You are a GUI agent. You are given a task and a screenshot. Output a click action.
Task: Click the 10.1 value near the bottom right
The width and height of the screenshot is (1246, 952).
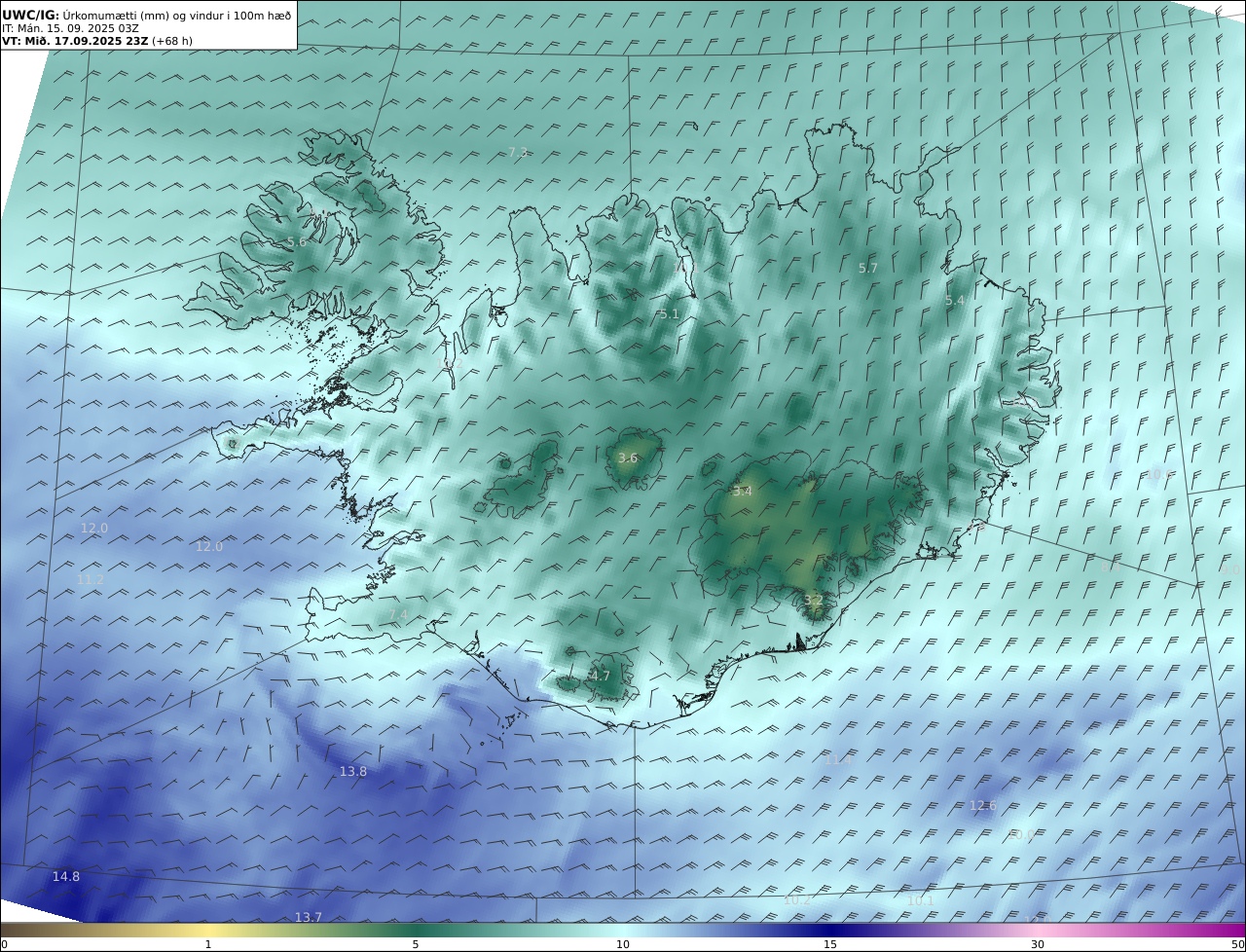point(920,900)
